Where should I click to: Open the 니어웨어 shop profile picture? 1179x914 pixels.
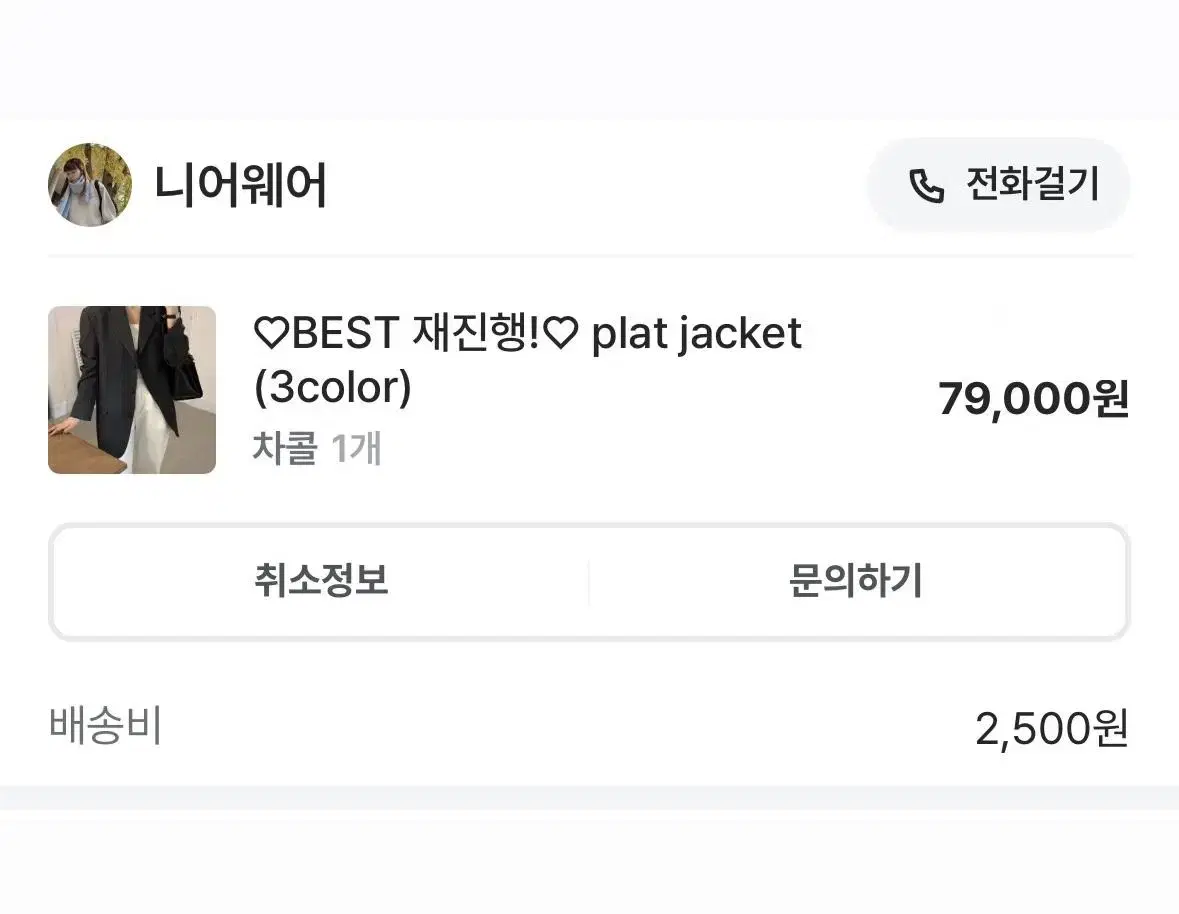[x=89, y=184]
